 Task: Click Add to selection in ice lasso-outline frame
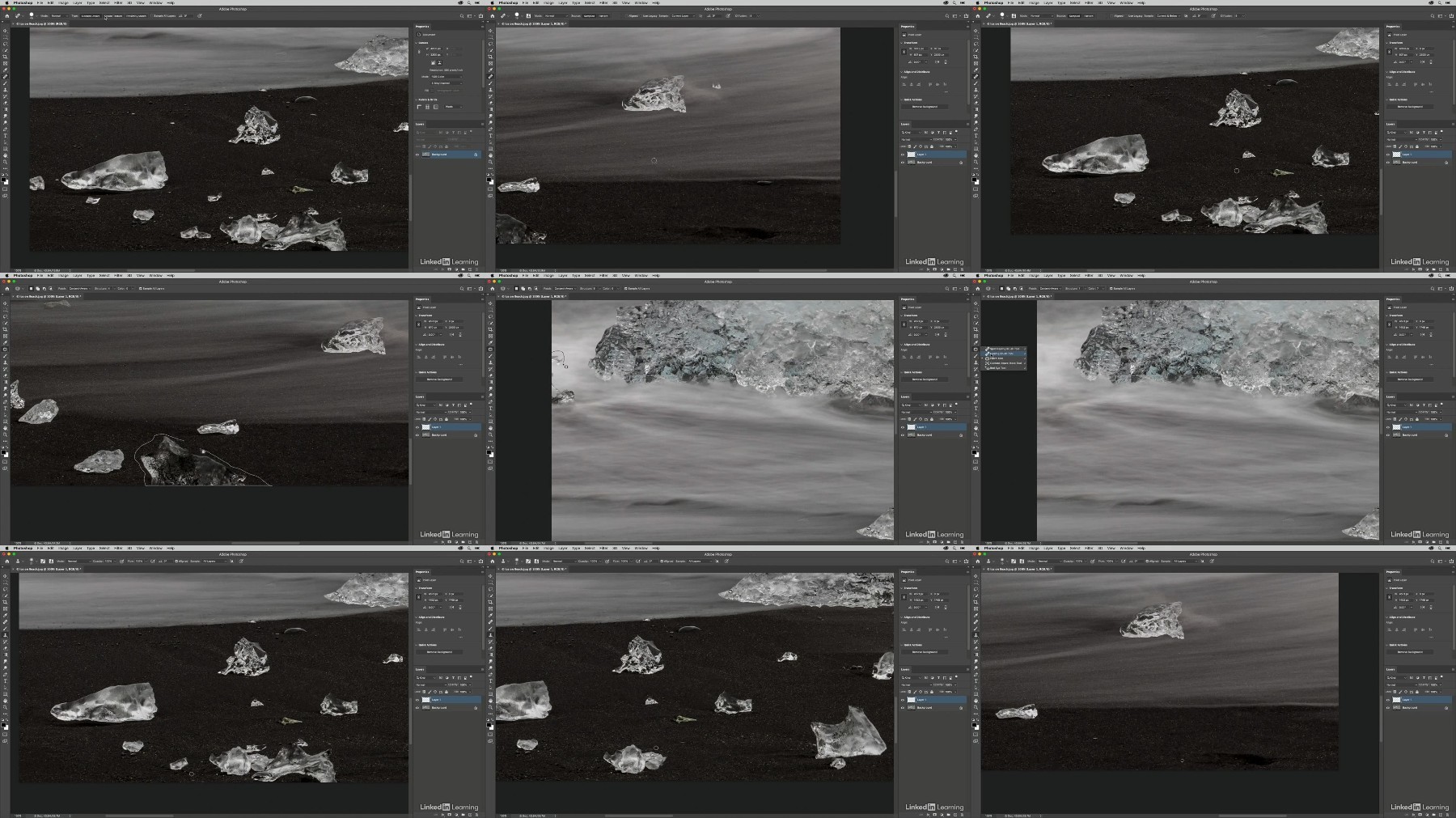(38, 289)
